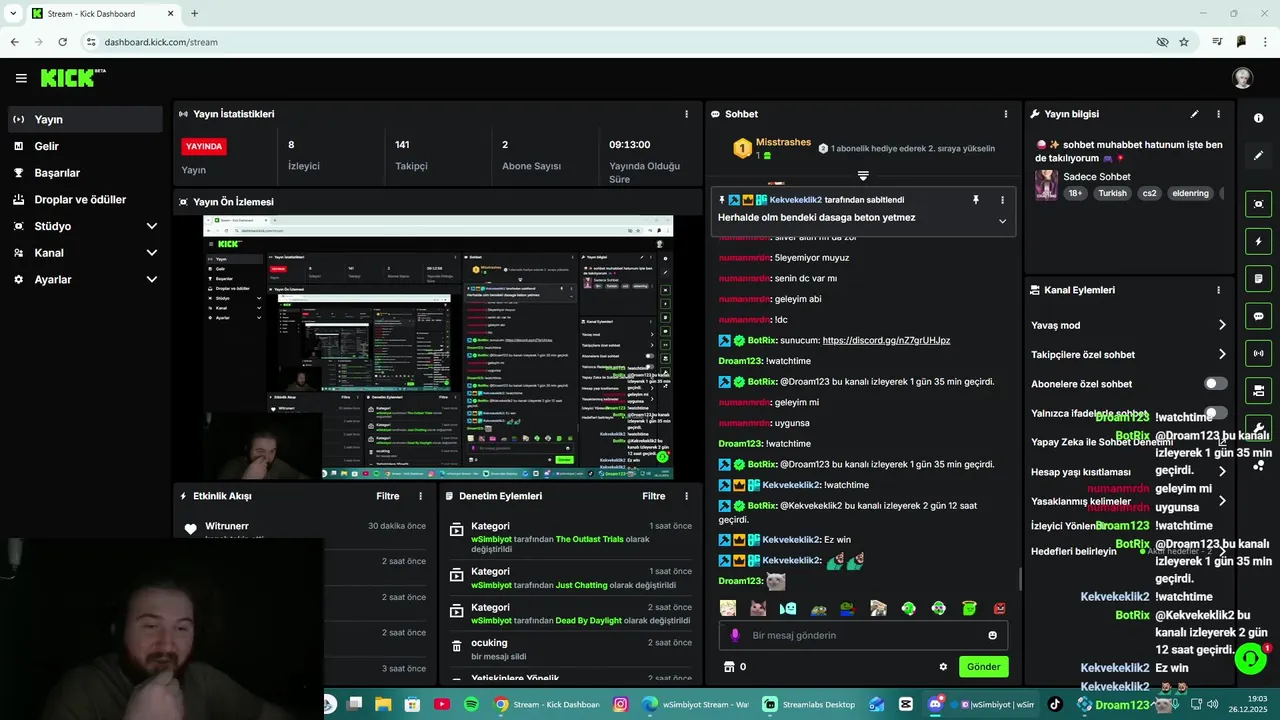Expand the pinned message chevron

tap(1002, 221)
